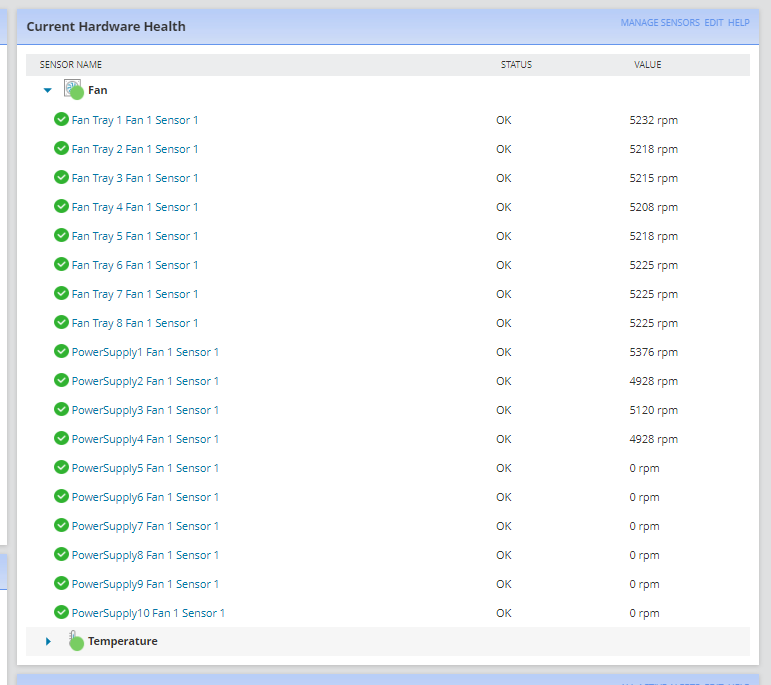Open Fan Tray 1 Fan 1 Sensor 1
The image size is (771, 685).
tap(135, 120)
